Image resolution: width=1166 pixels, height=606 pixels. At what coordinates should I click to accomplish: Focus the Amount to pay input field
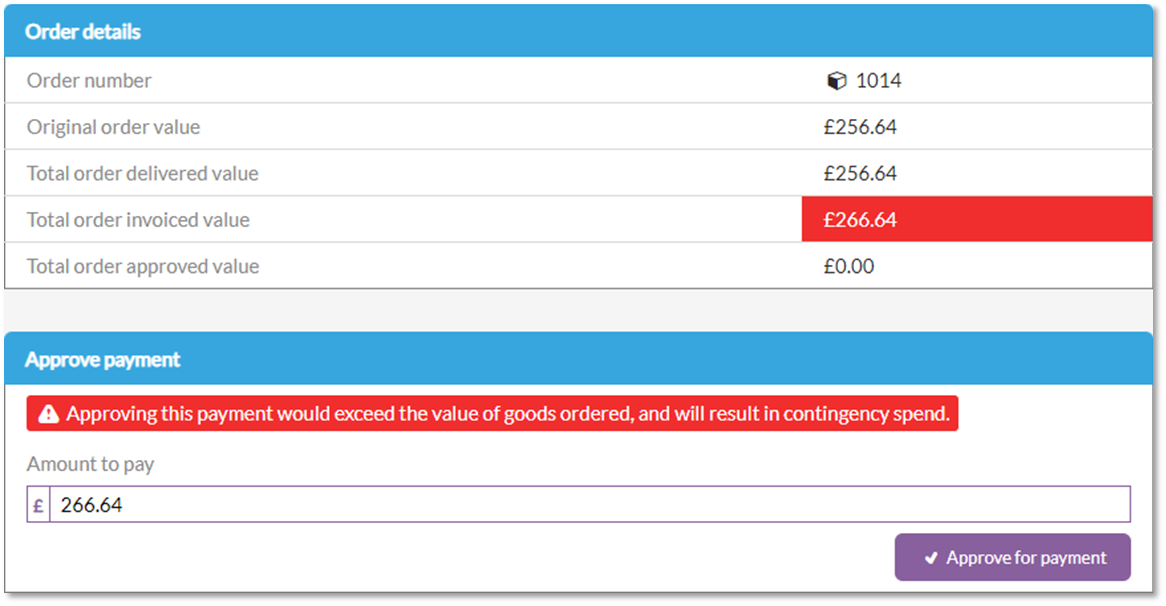590,505
